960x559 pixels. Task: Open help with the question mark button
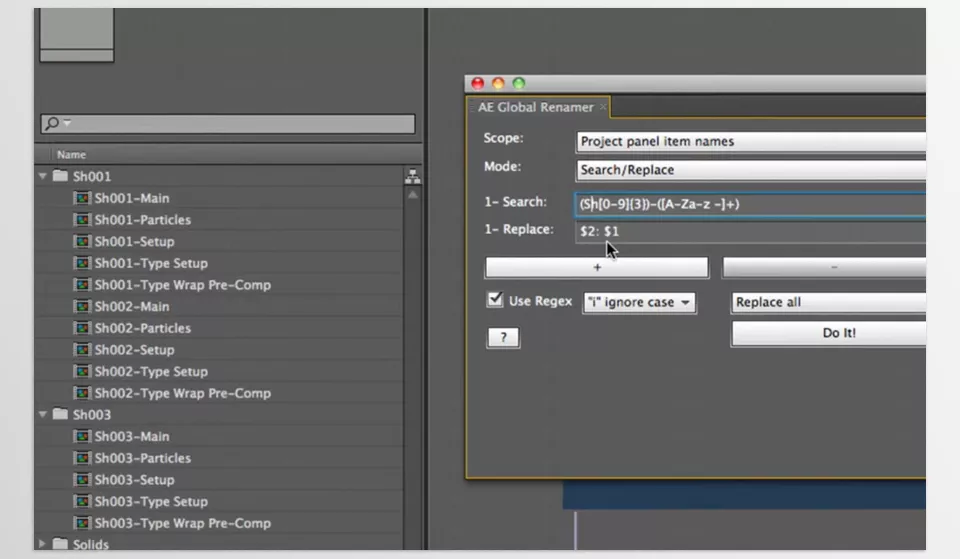503,337
